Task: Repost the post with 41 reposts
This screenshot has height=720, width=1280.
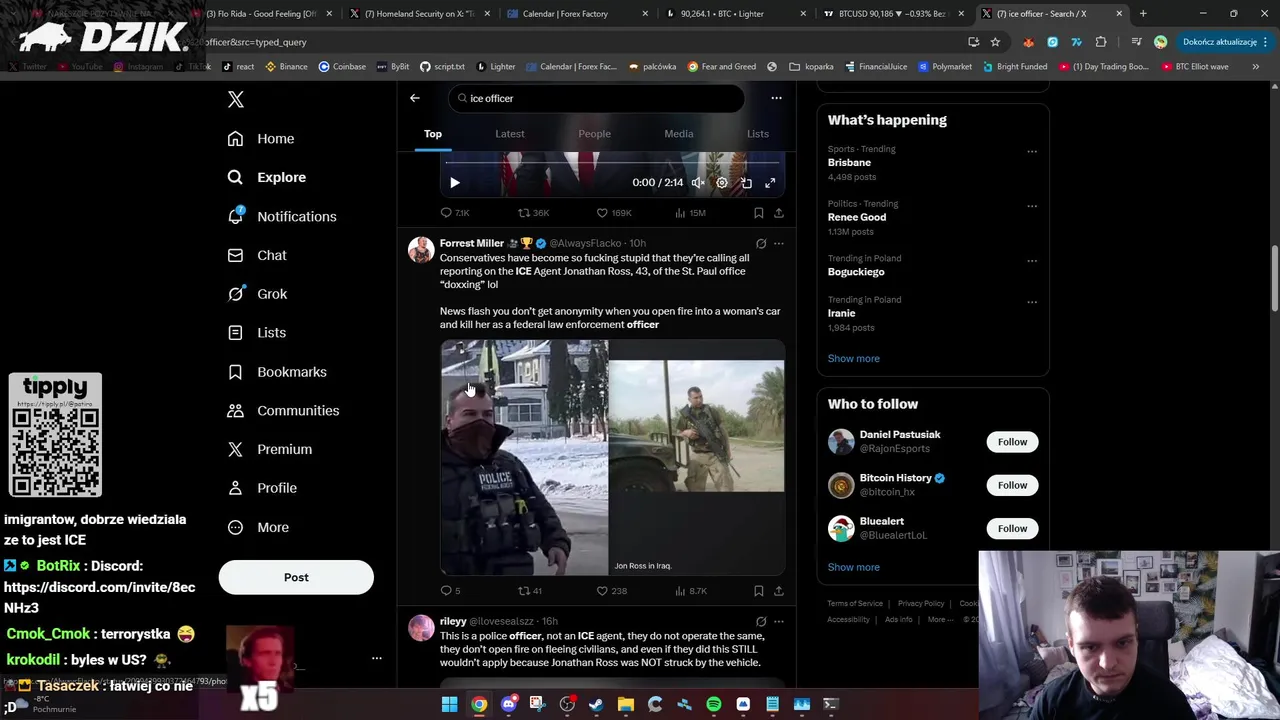Action: 530,591
